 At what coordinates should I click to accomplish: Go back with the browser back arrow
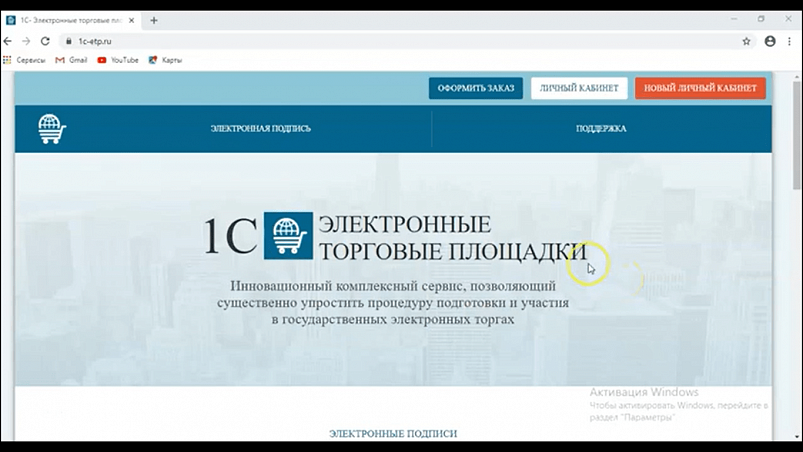click(7, 41)
